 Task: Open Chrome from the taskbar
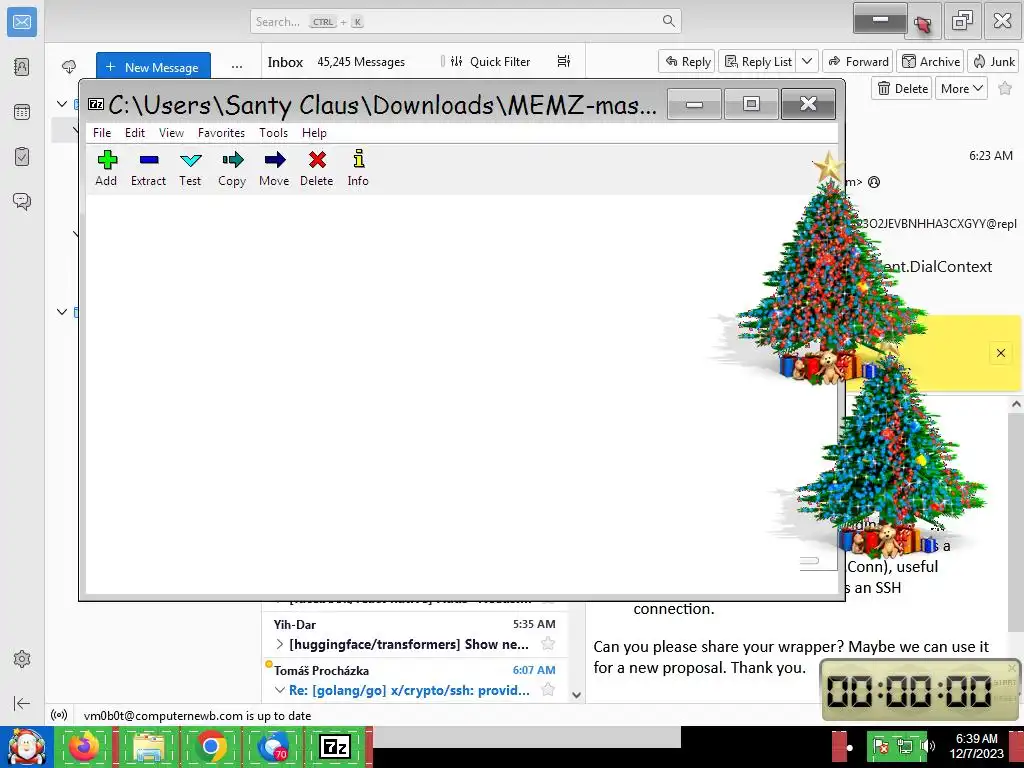click(x=211, y=747)
